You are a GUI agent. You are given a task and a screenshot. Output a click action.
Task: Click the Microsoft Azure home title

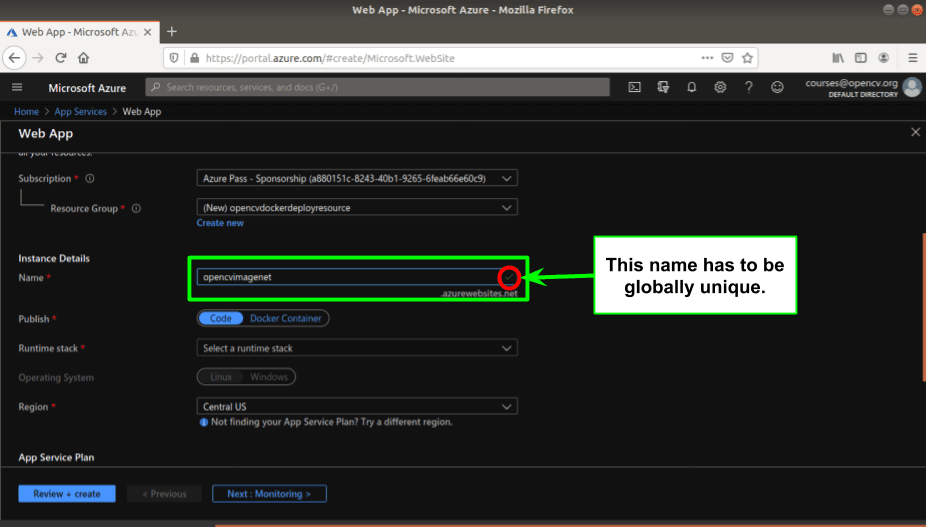pyautogui.click(x=87, y=88)
